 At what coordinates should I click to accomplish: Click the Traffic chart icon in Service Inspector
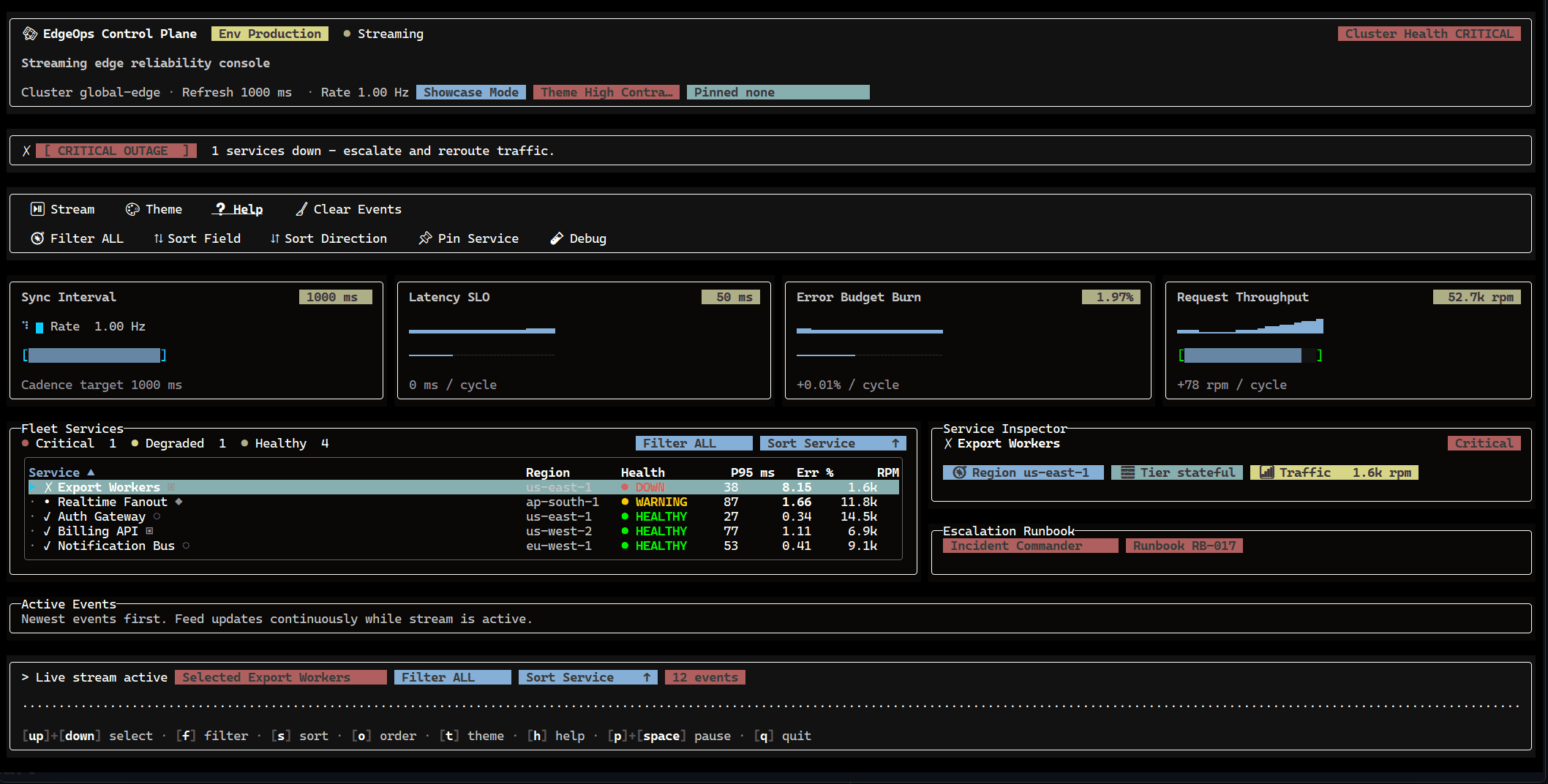coord(1267,472)
